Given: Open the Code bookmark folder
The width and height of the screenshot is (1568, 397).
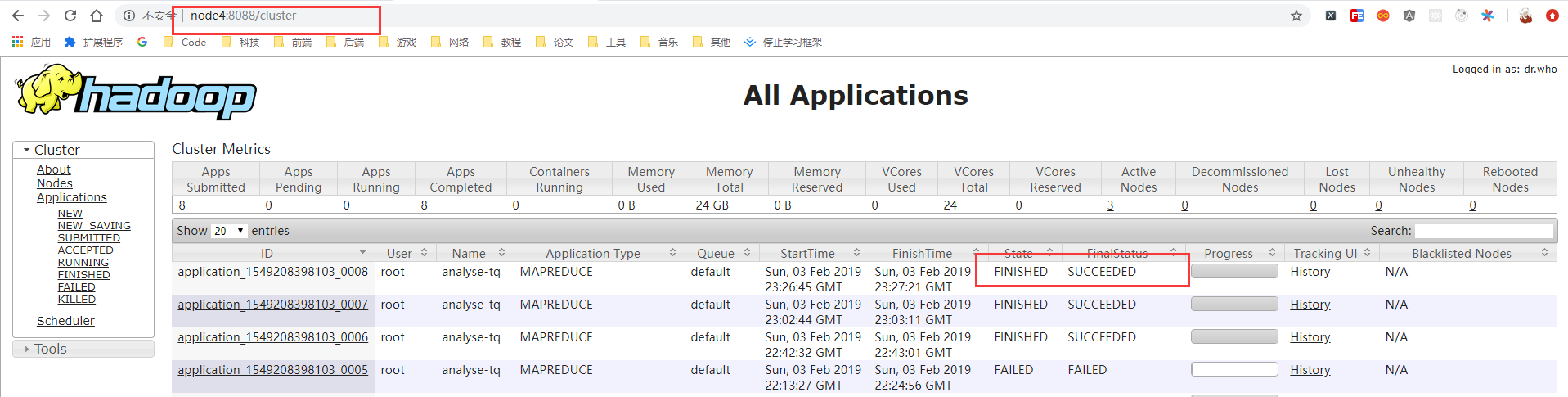Looking at the screenshot, I should 185,42.
